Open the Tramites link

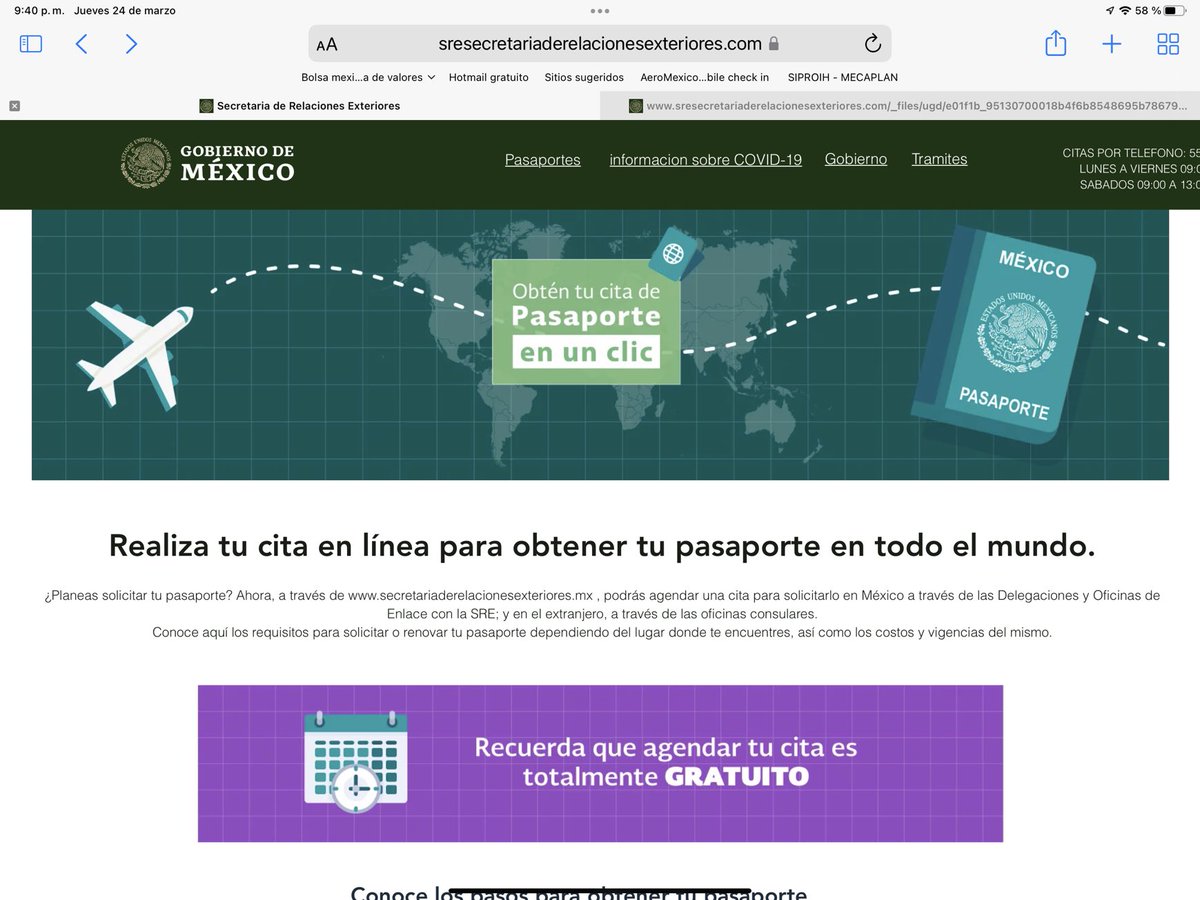[x=938, y=159]
